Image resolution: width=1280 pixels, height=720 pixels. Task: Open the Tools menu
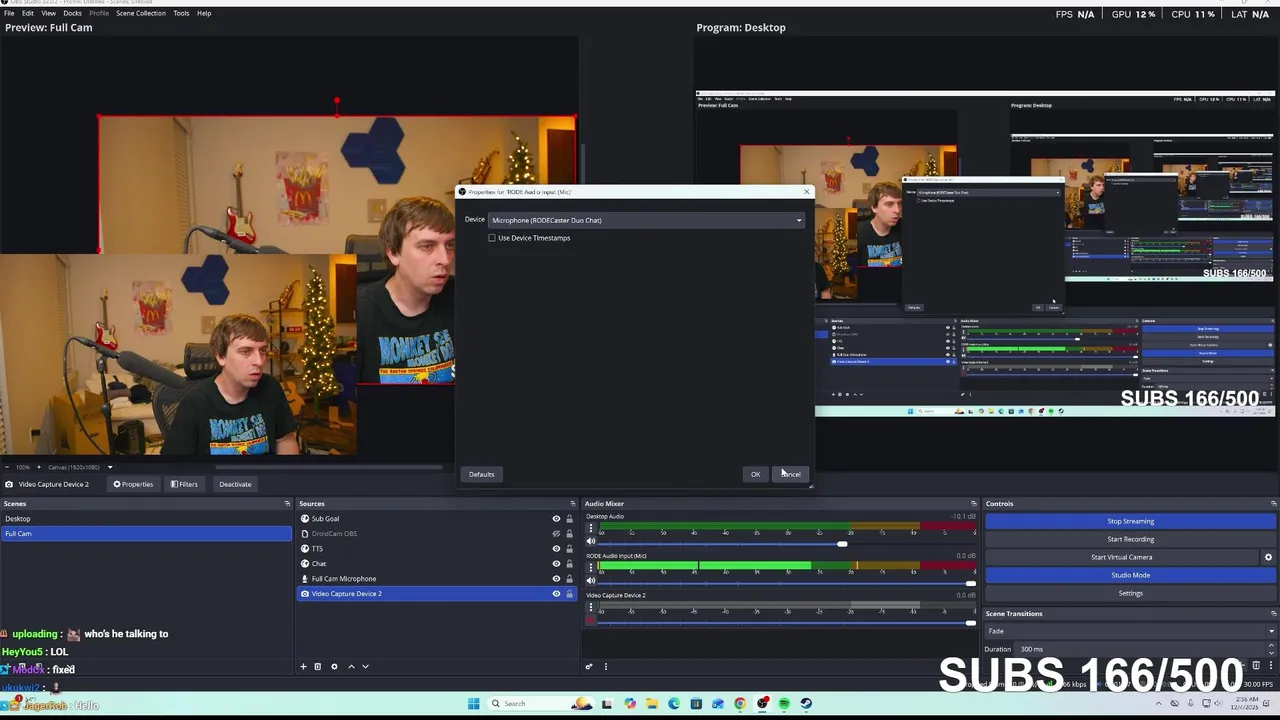[x=181, y=13]
